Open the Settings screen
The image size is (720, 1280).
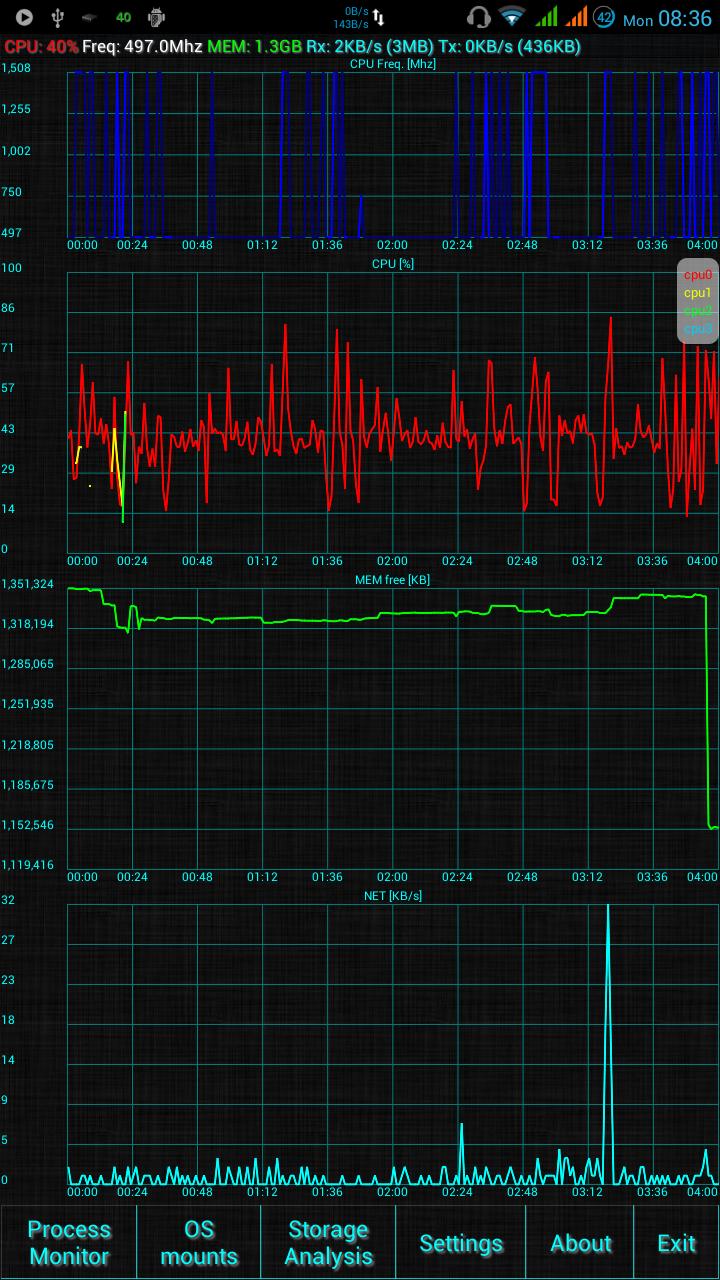pyautogui.click(x=461, y=1243)
